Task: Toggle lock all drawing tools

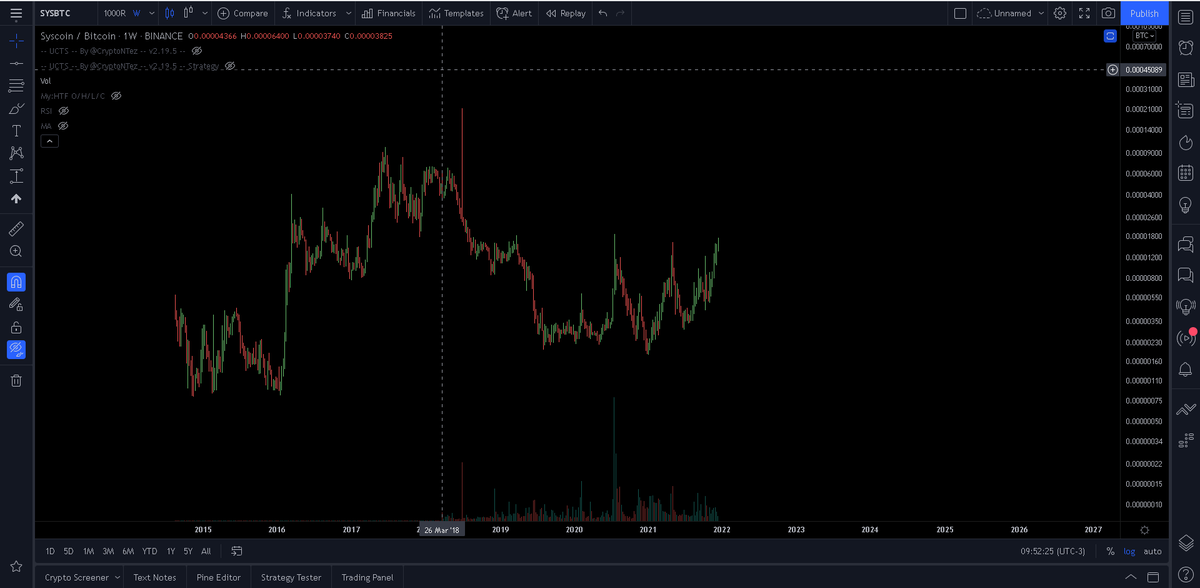Action: coord(16,327)
